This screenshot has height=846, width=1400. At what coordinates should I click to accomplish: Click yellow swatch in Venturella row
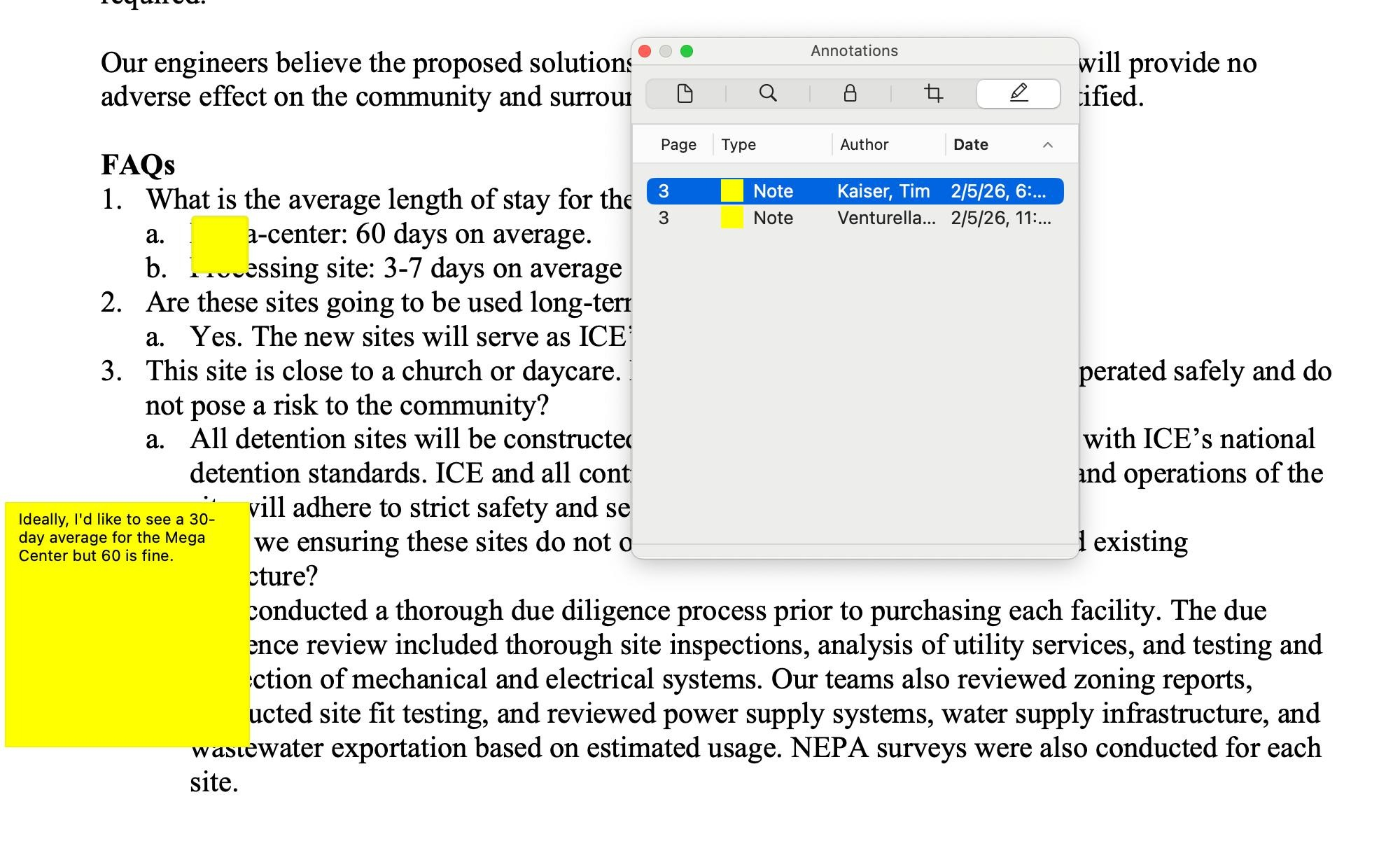(x=731, y=218)
